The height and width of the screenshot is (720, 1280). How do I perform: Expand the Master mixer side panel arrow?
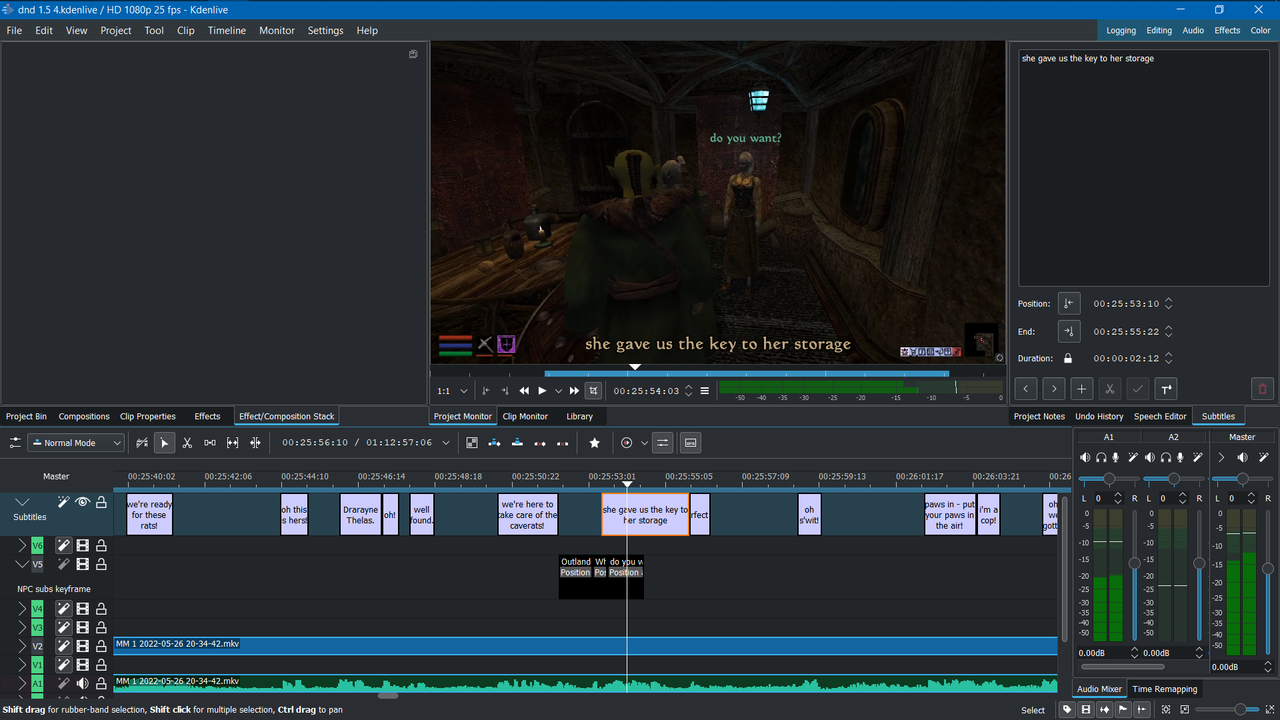coord(1221,457)
